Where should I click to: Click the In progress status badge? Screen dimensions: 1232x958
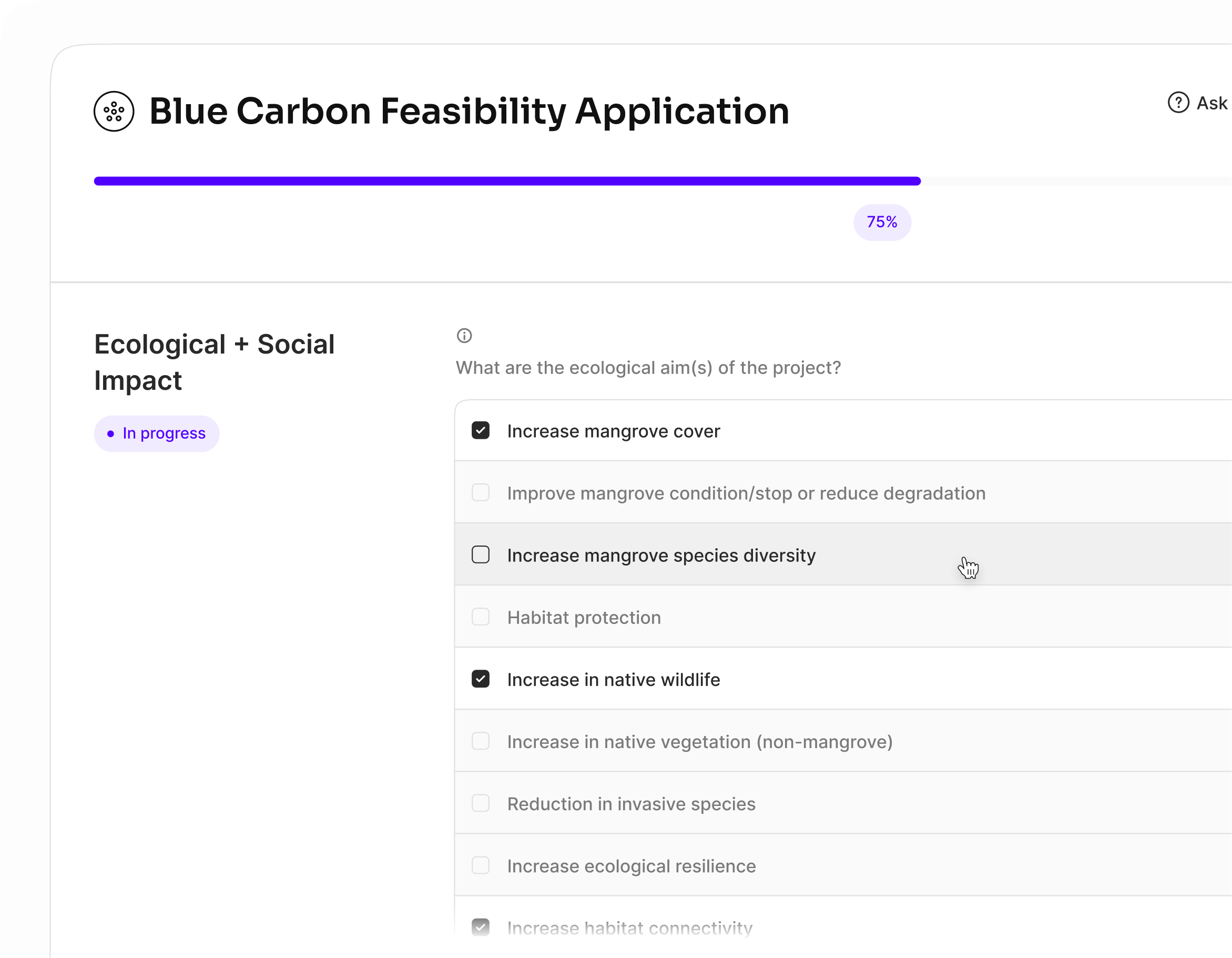coord(156,433)
